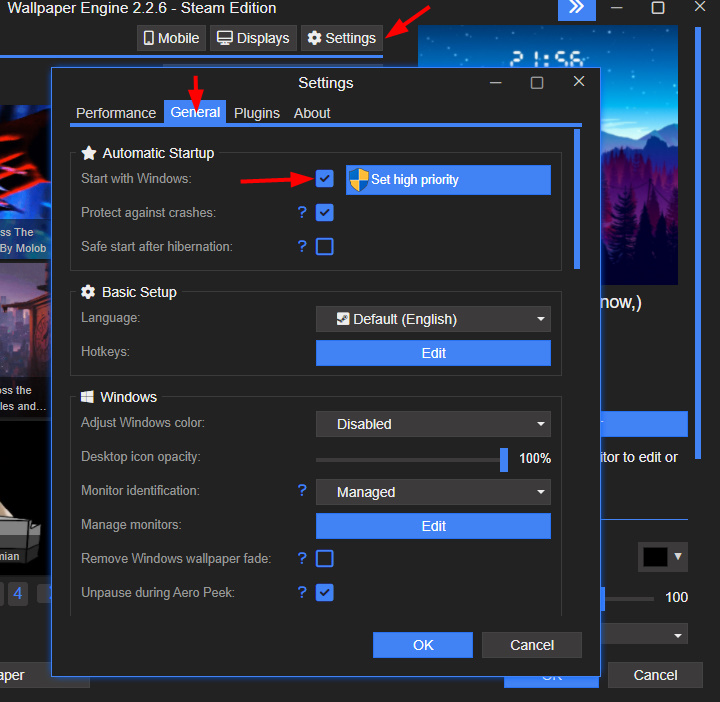Minimize the Settings dialog
Screen dimensions: 720x702
(495, 83)
